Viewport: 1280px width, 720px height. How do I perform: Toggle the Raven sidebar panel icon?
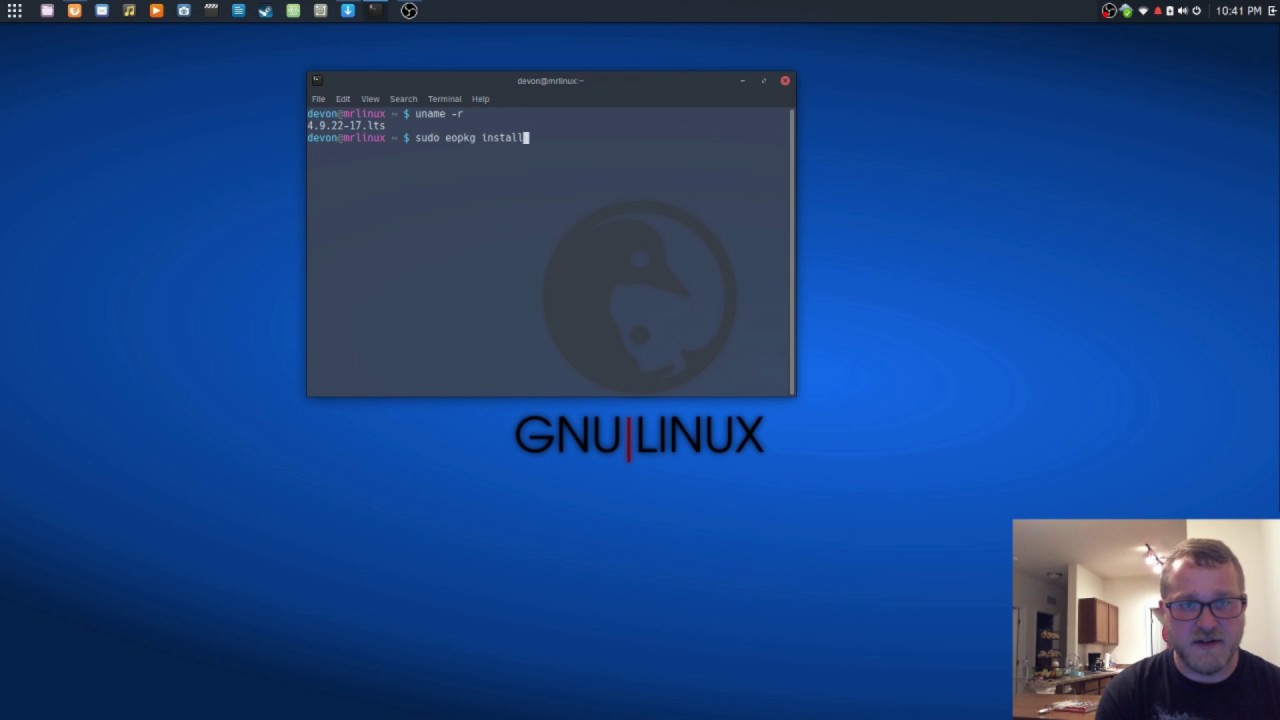pyautogui.click(x=1273, y=11)
